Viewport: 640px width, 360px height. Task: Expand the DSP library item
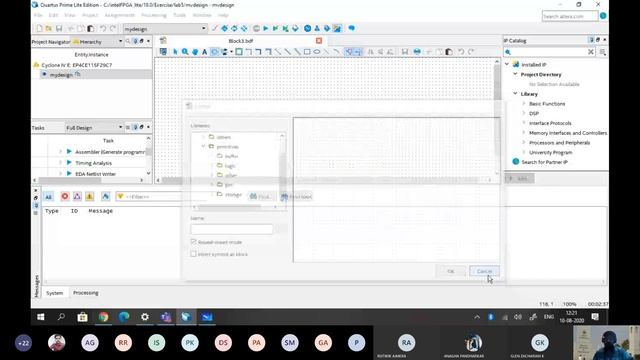pyautogui.click(x=524, y=113)
